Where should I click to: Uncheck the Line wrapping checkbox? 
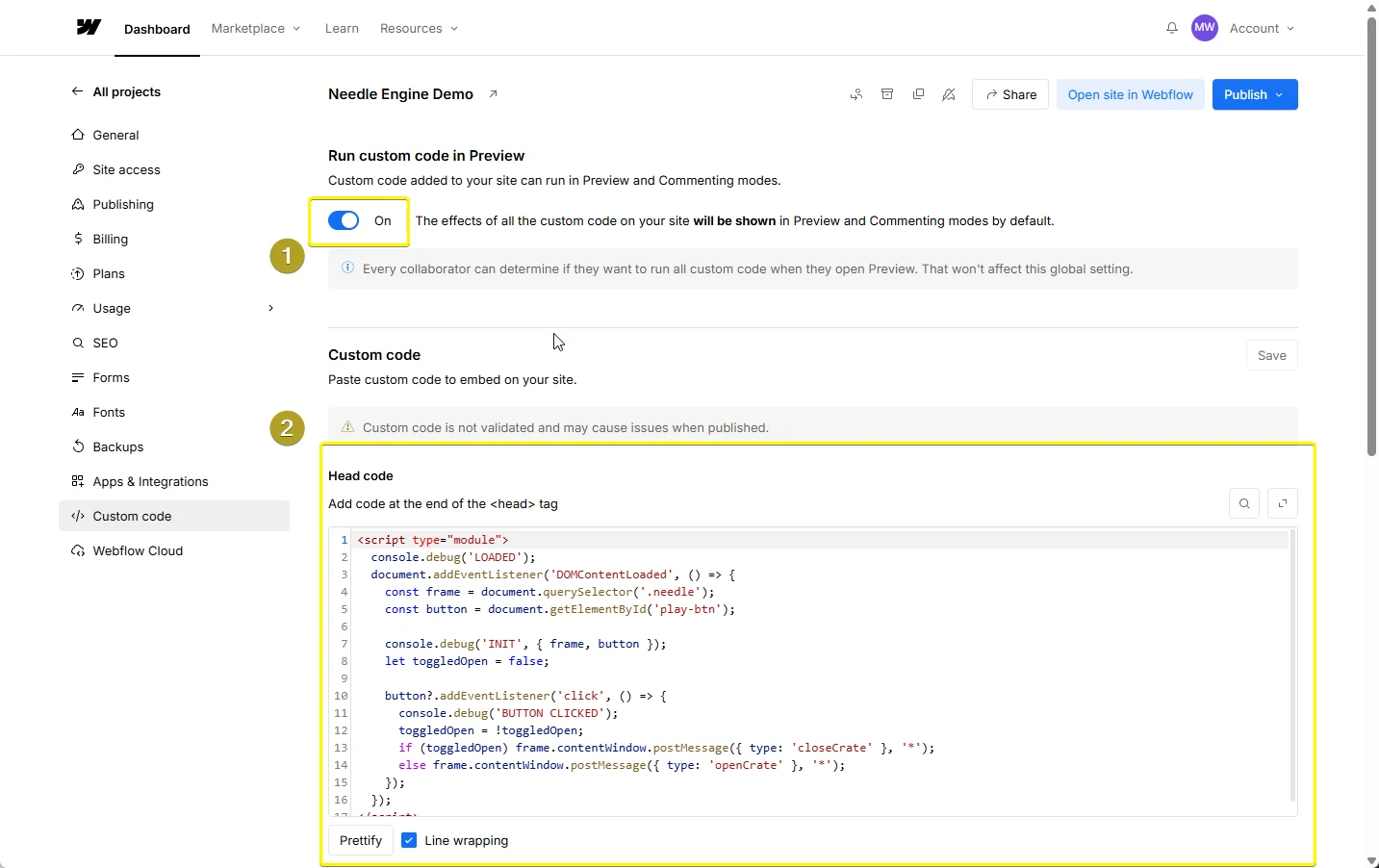[x=409, y=840]
